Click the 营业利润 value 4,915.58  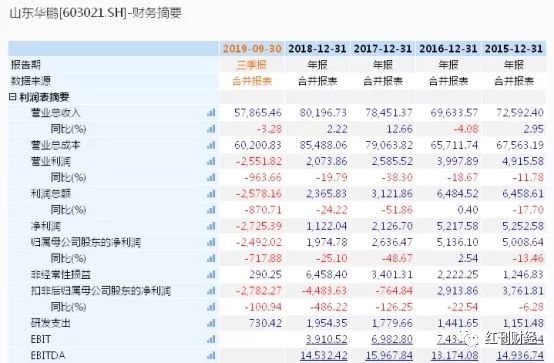523,162
